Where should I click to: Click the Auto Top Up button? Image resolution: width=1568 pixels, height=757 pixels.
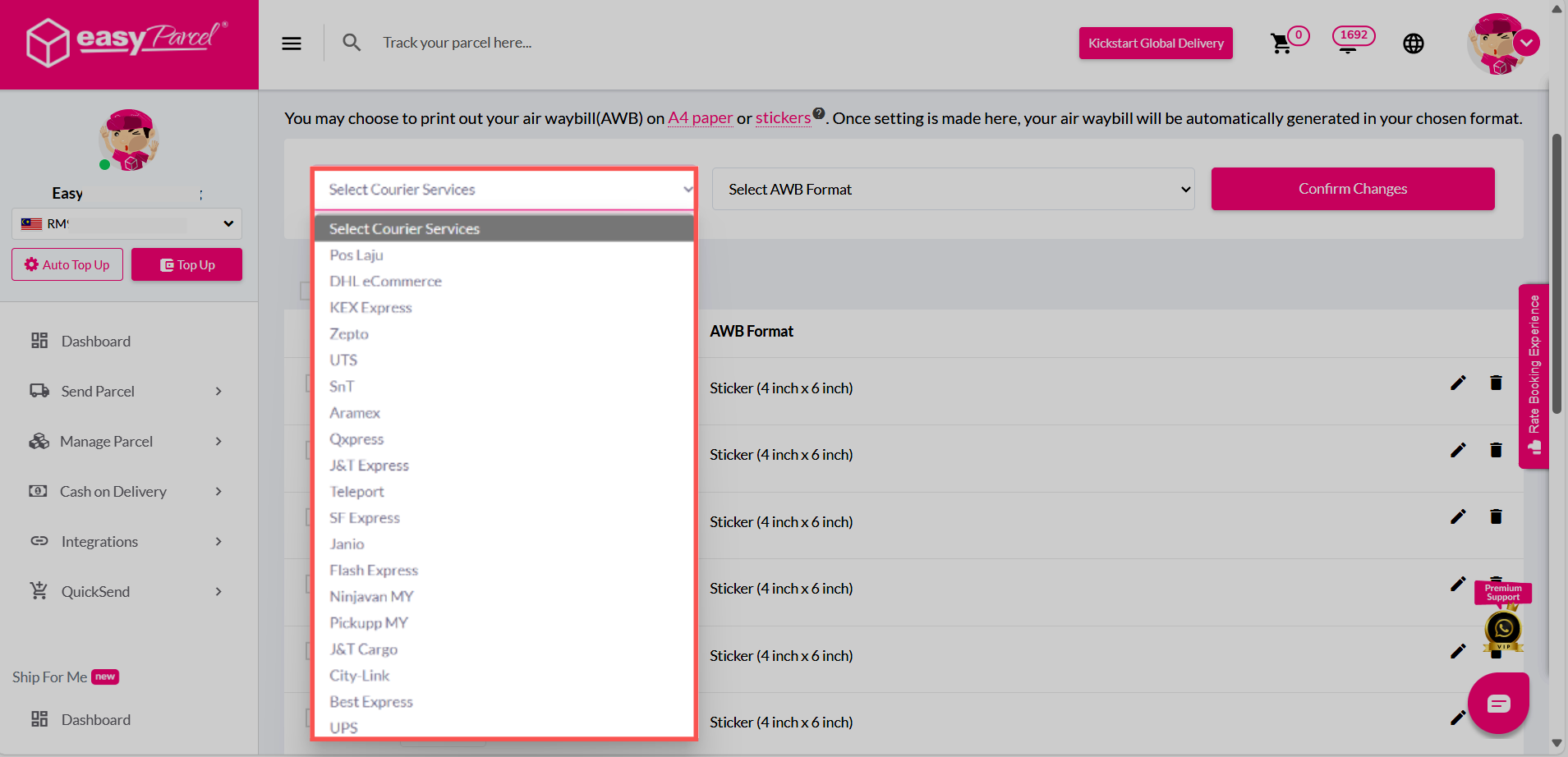[67, 264]
